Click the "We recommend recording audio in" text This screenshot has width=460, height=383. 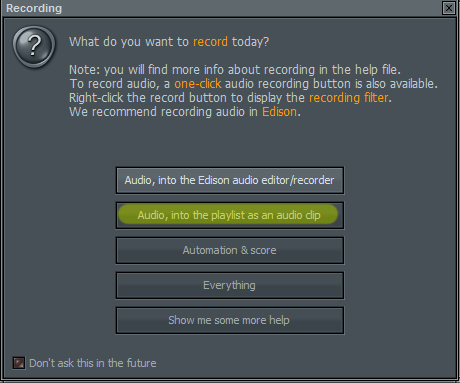coord(163,112)
